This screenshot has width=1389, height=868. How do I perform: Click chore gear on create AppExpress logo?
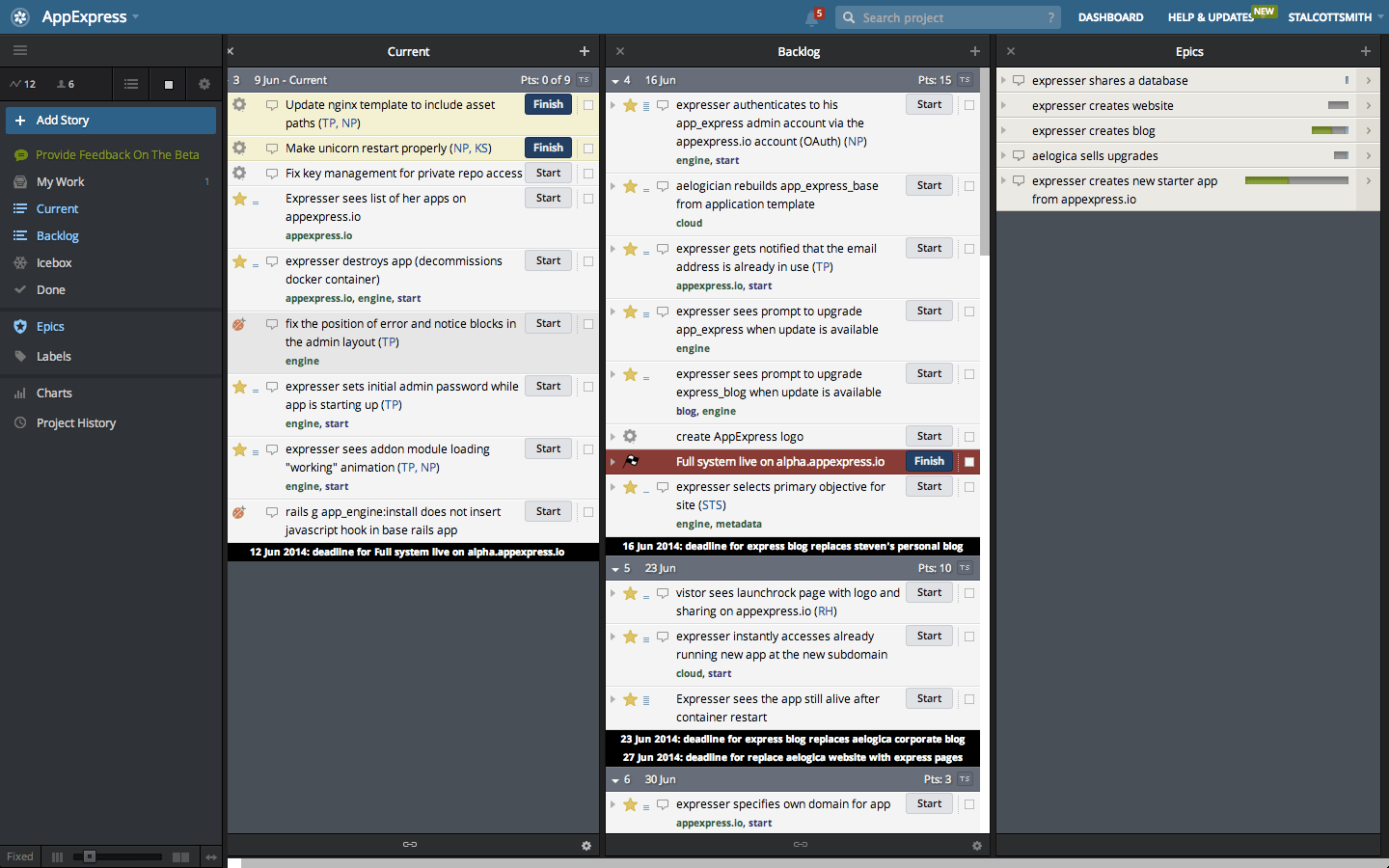tap(630, 436)
